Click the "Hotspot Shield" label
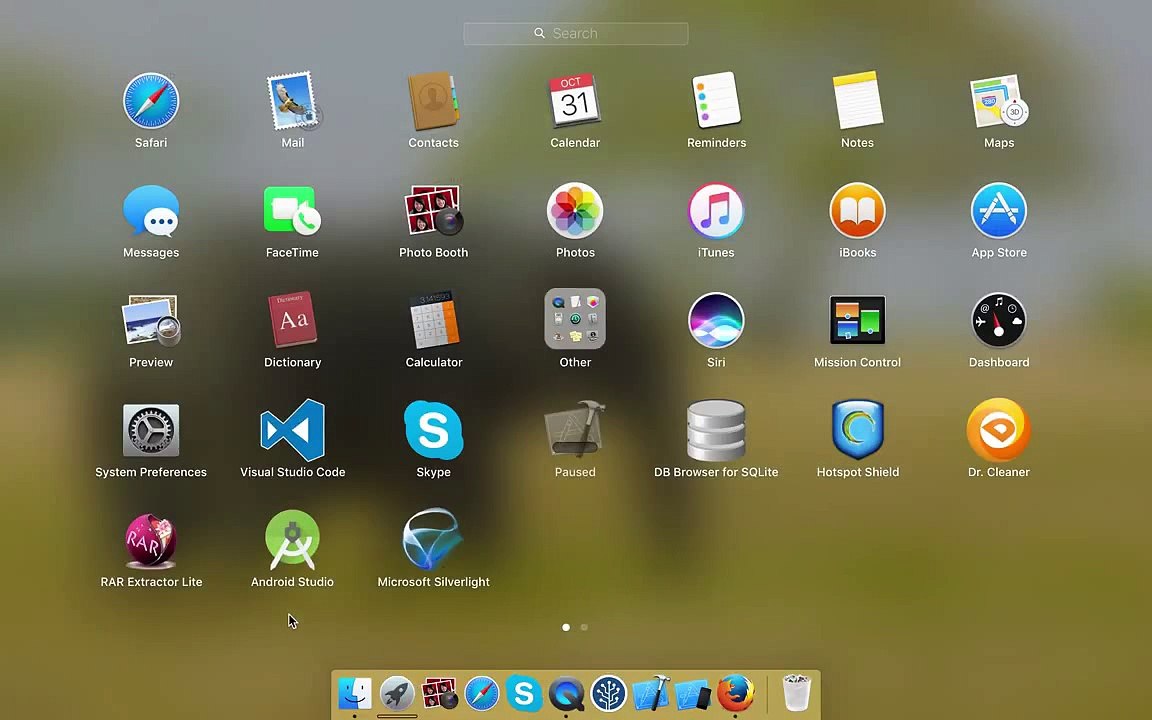Screen dimensions: 1152x720 (x=857, y=472)
